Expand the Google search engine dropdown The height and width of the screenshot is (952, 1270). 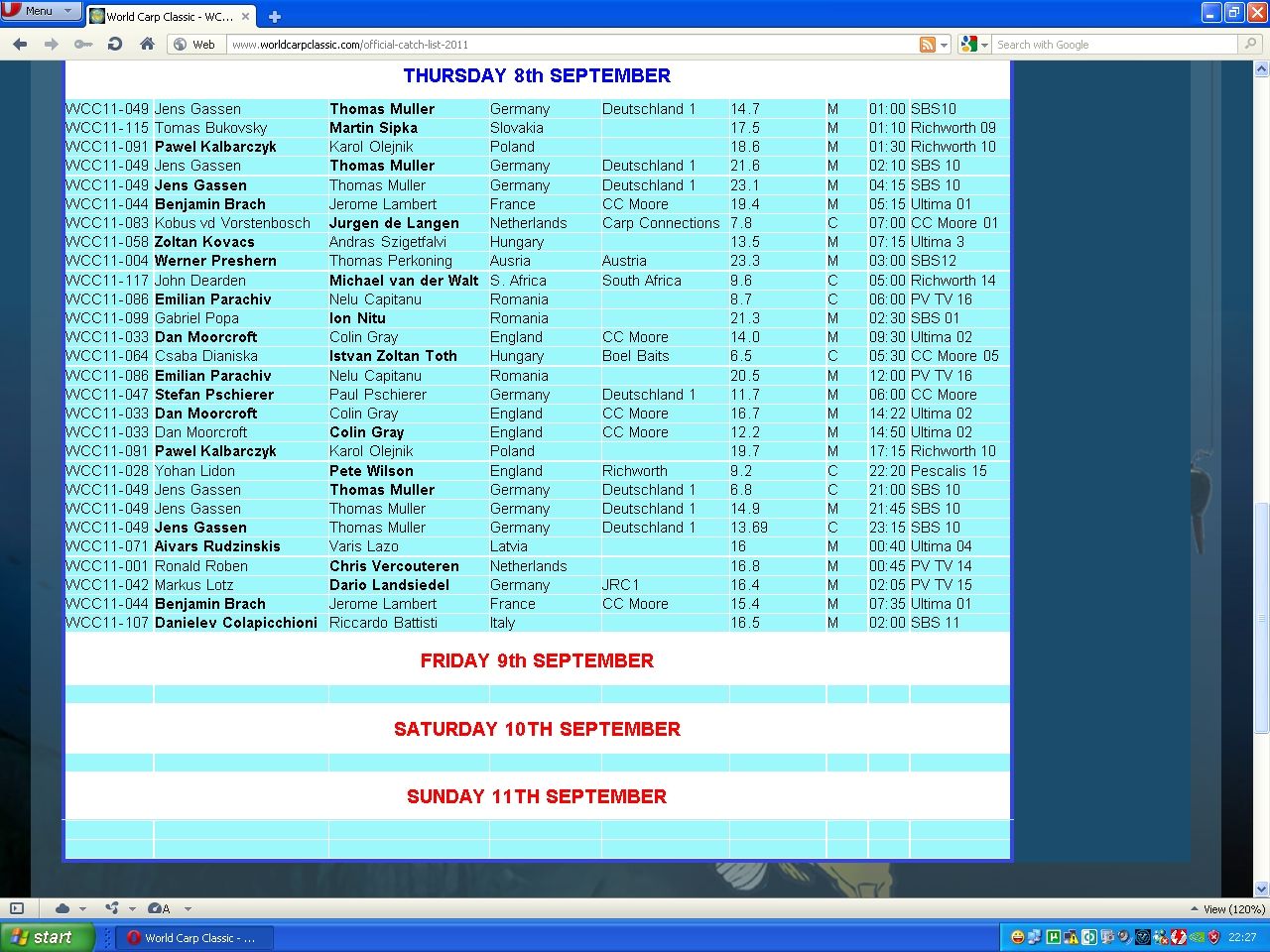point(974,45)
